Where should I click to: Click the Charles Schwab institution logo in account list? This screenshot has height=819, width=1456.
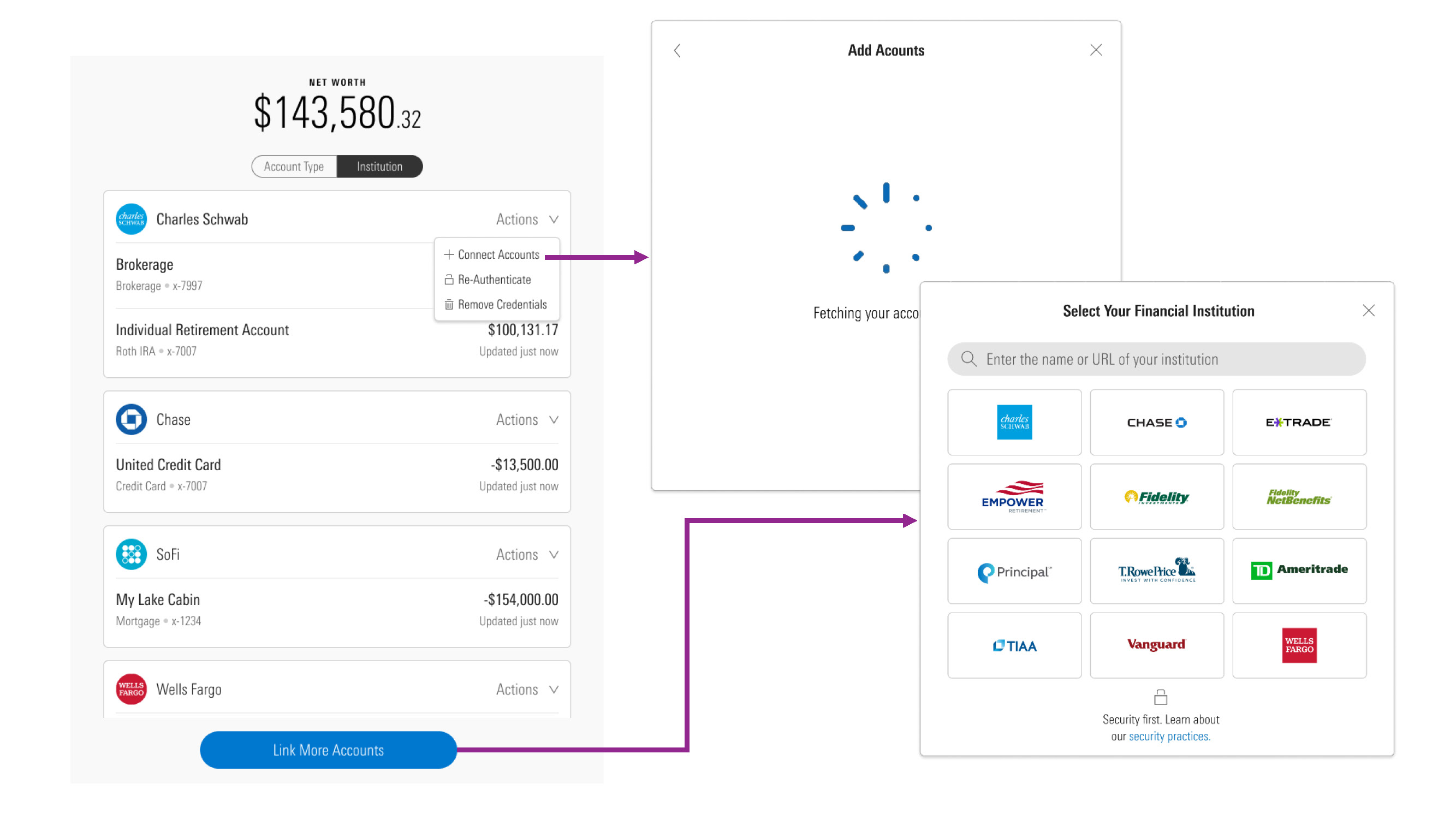[x=131, y=219]
